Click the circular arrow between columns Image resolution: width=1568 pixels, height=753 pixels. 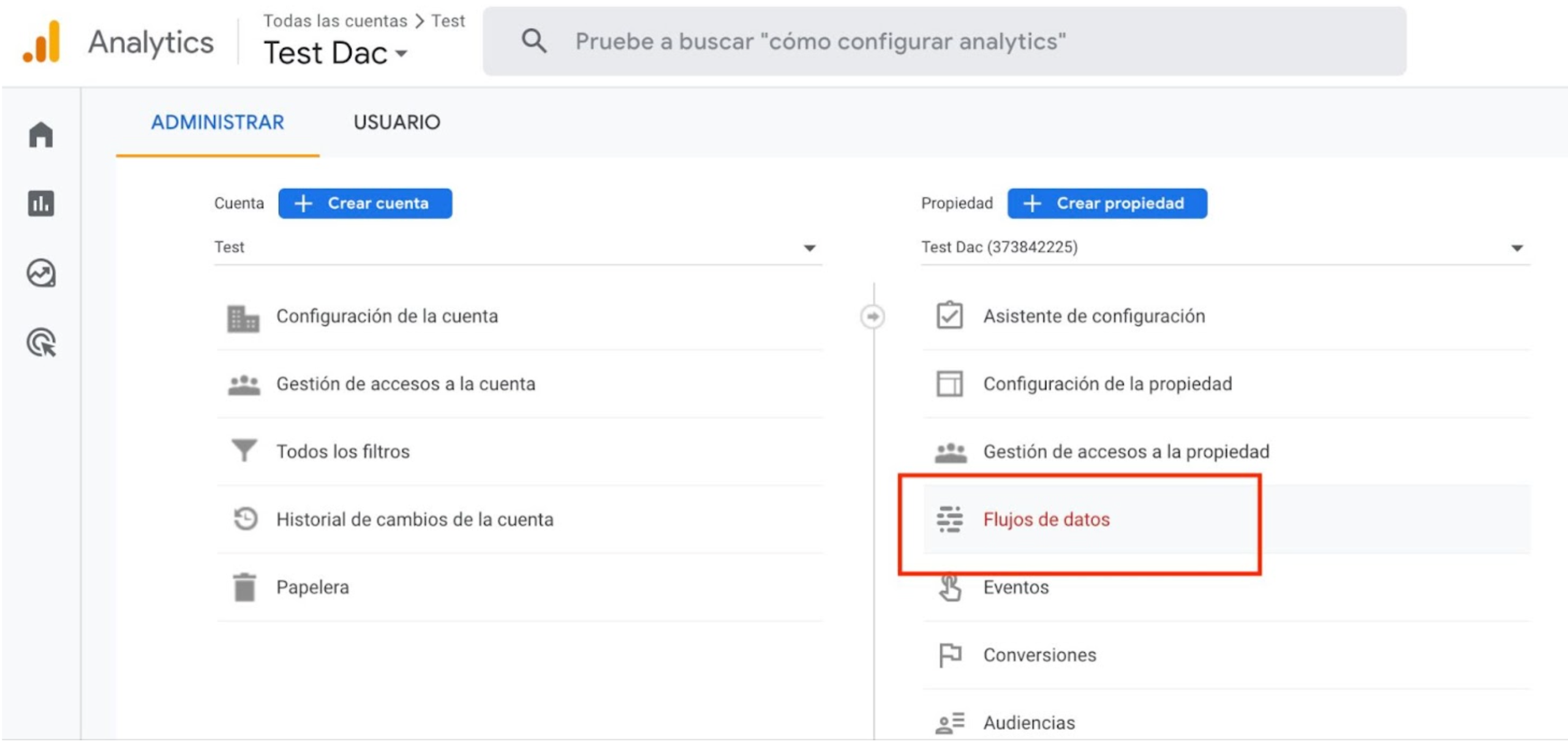pos(872,317)
